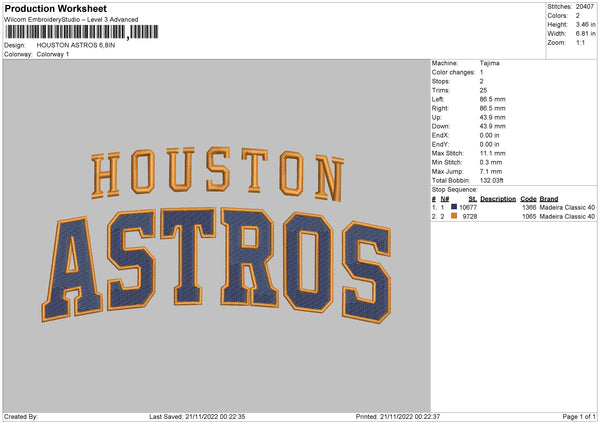Click the 'St.' column header

(473, 199)
